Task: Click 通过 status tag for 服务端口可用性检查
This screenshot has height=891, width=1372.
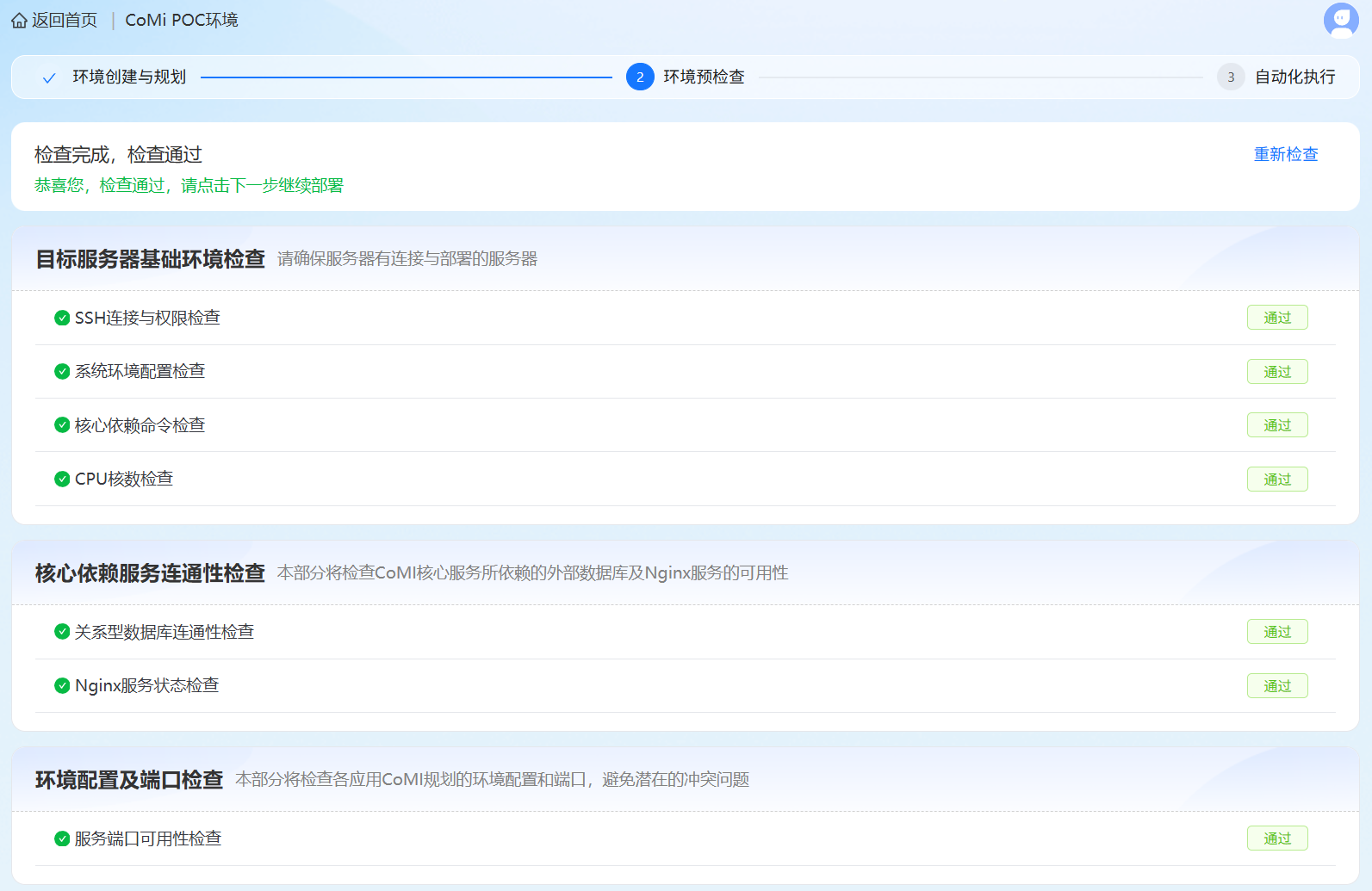Action: [x=1276, y=838]
